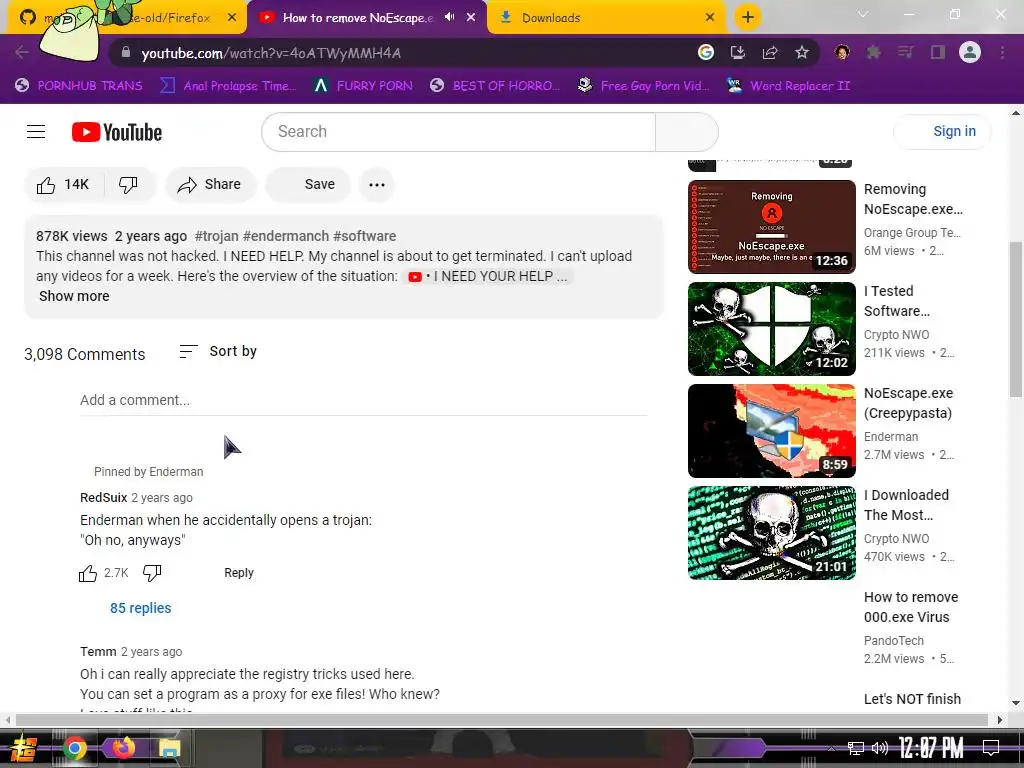Go to YouTube home via logo
Screen dimensions: 1024x768
[117, 132]
